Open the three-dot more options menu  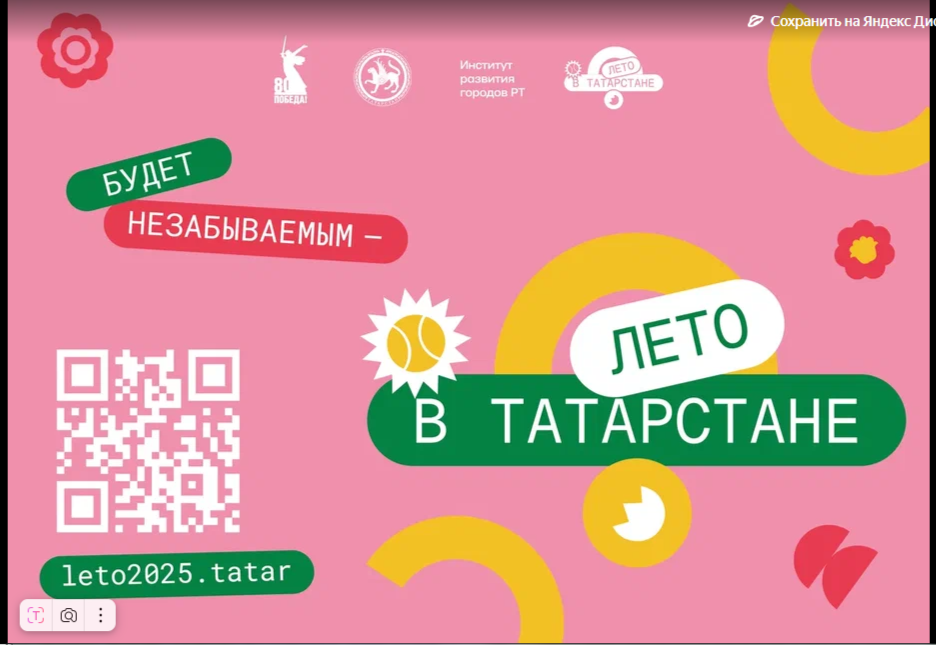(x=100, y=615)
